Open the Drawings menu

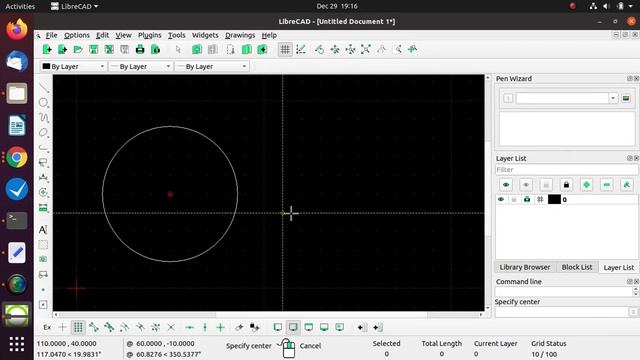[240, 35]
